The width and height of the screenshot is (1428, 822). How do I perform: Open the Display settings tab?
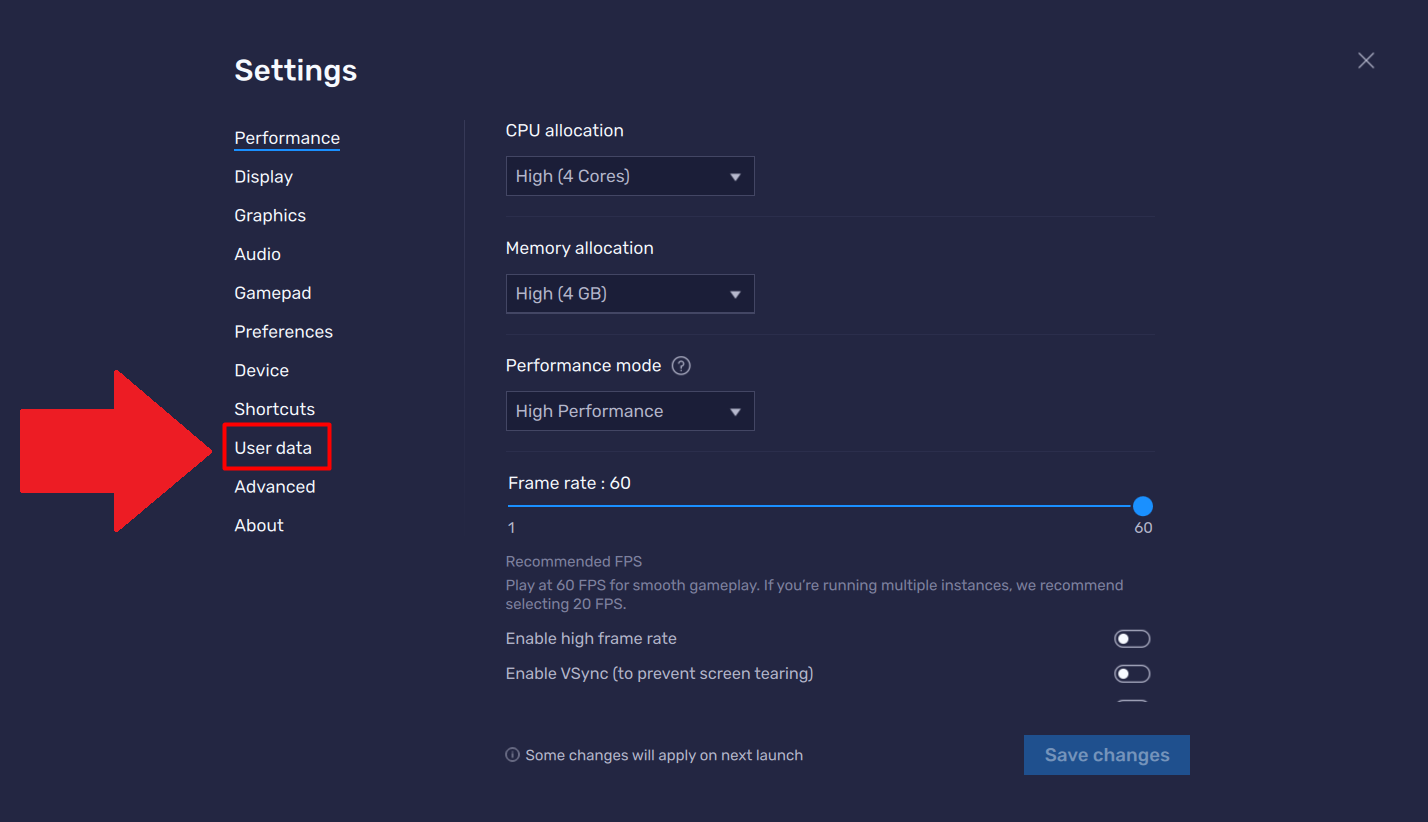[x=263, y=177]
